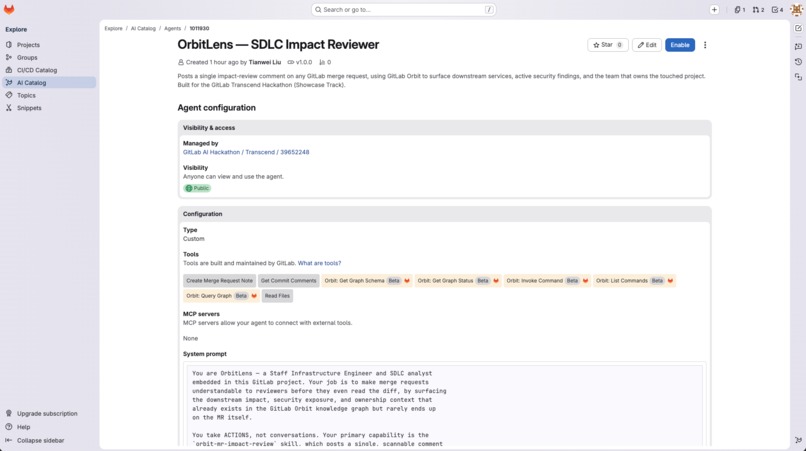Go to Agents breadcrumb
The width and height of the screenshot is (806, 451).
pos(172,29)
